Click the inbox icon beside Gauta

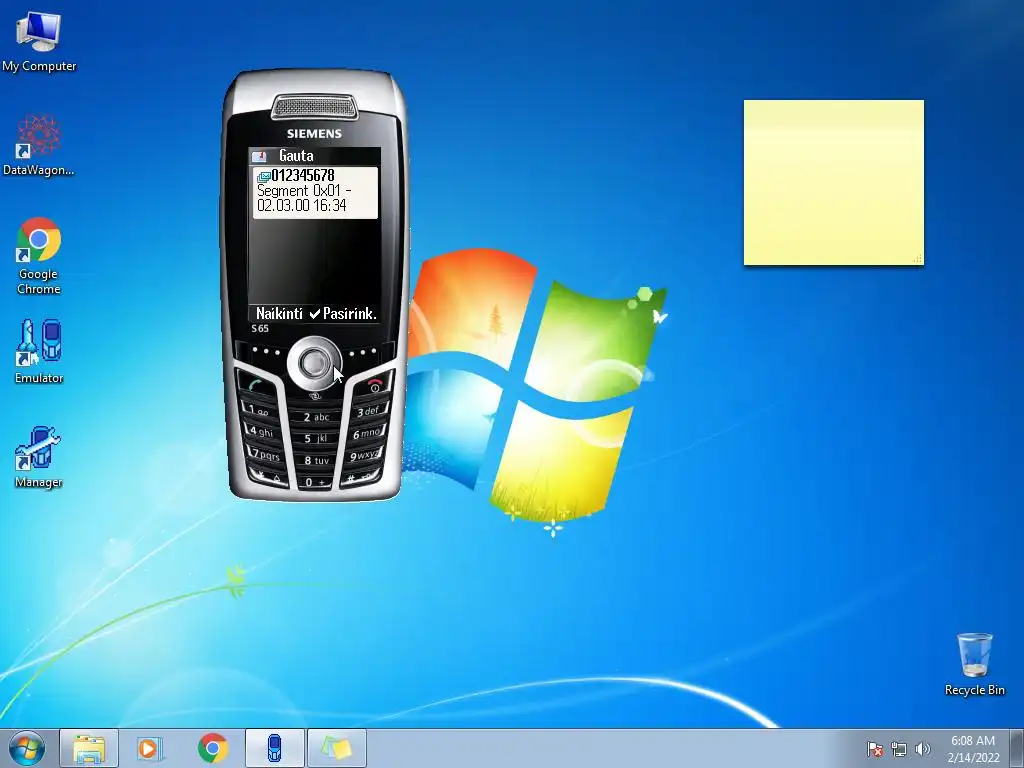(259, 156)
